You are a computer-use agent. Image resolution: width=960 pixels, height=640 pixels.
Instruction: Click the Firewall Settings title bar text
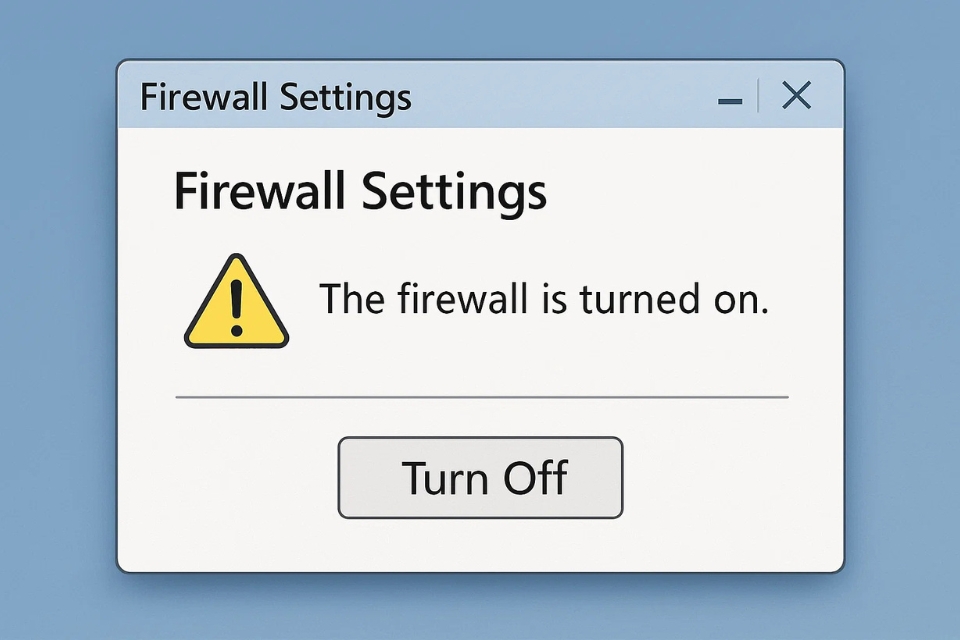click(x=276, y=97)
